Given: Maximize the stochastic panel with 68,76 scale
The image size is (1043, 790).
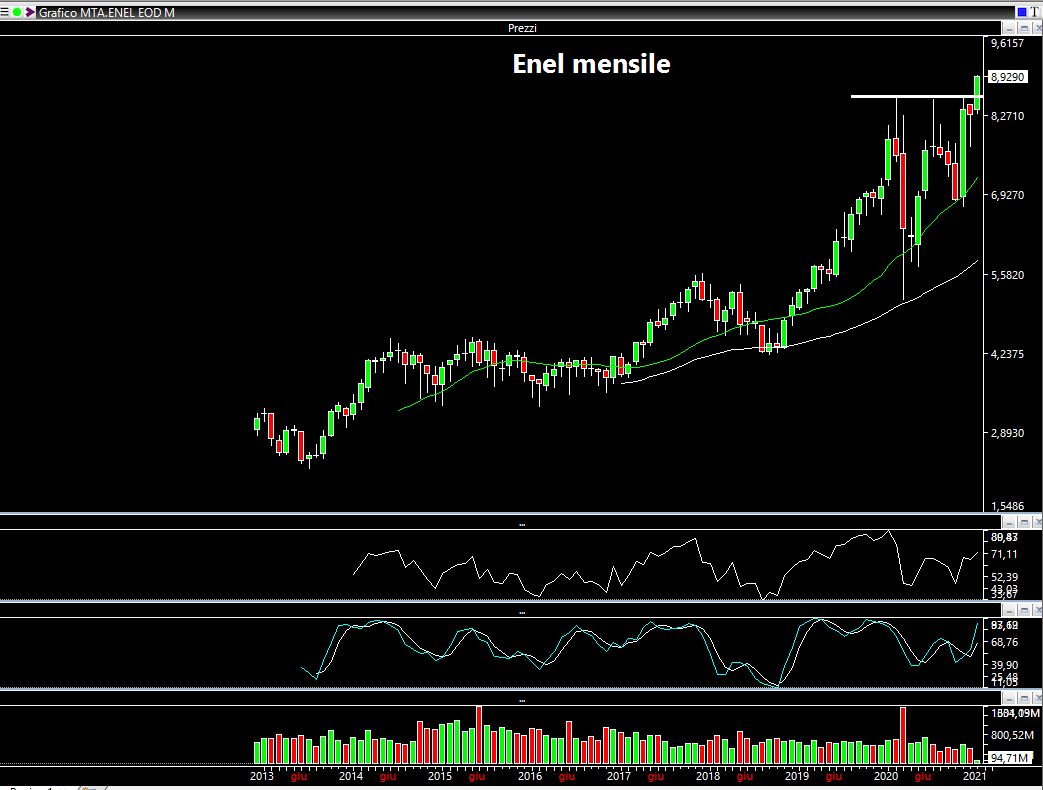Looking at the screenshot, I should (1024, 610).
